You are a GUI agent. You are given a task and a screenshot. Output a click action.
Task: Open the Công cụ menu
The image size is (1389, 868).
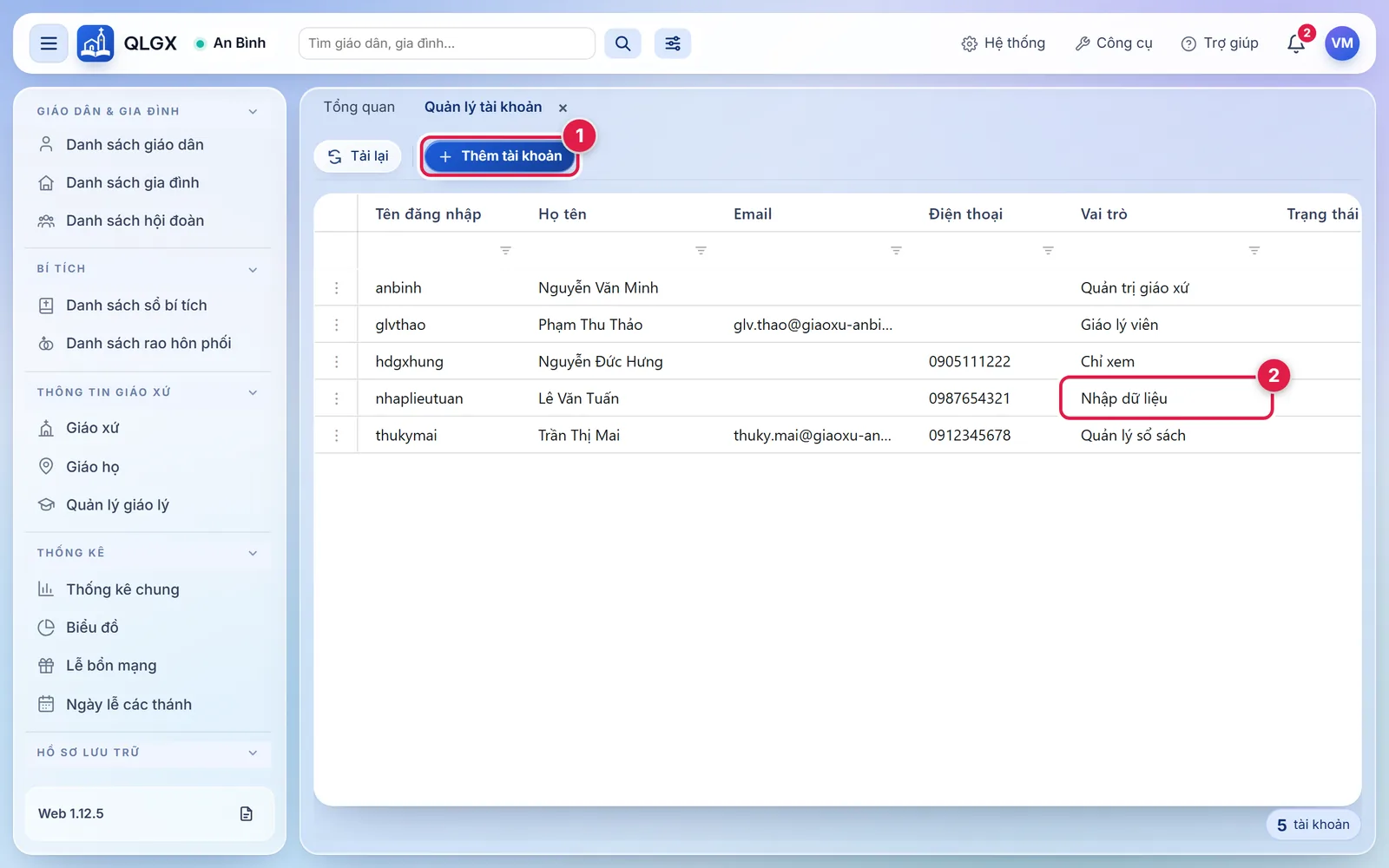click(x=1114, y=43)
